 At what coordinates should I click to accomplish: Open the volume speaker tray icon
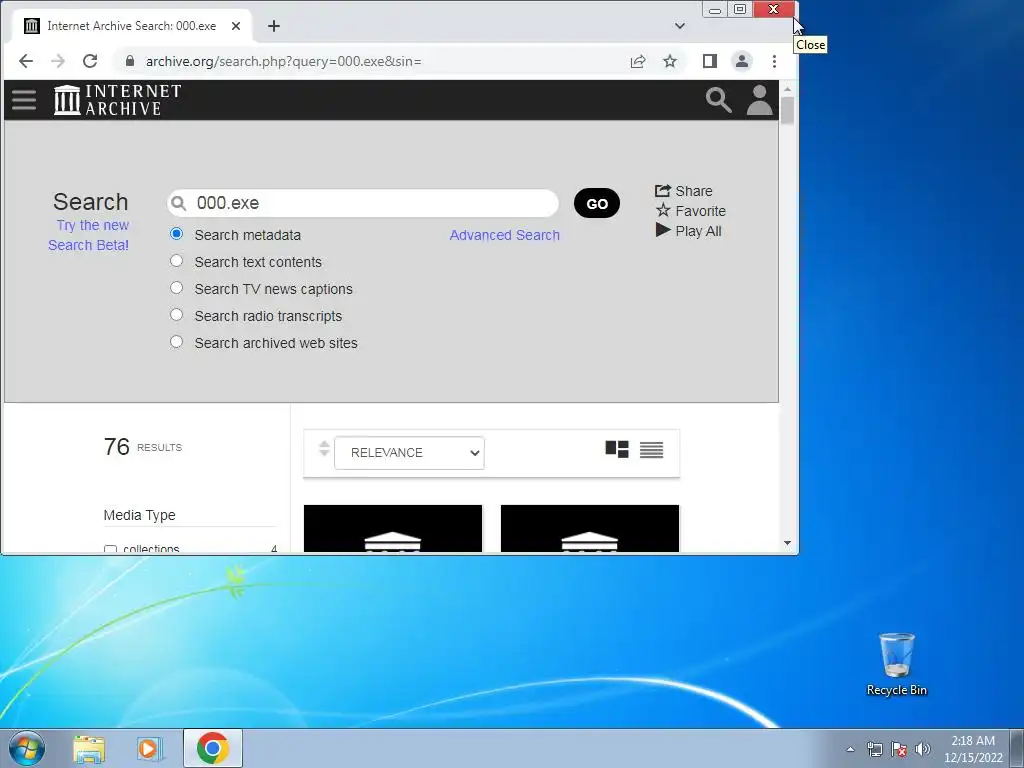(x=923, y=749)
